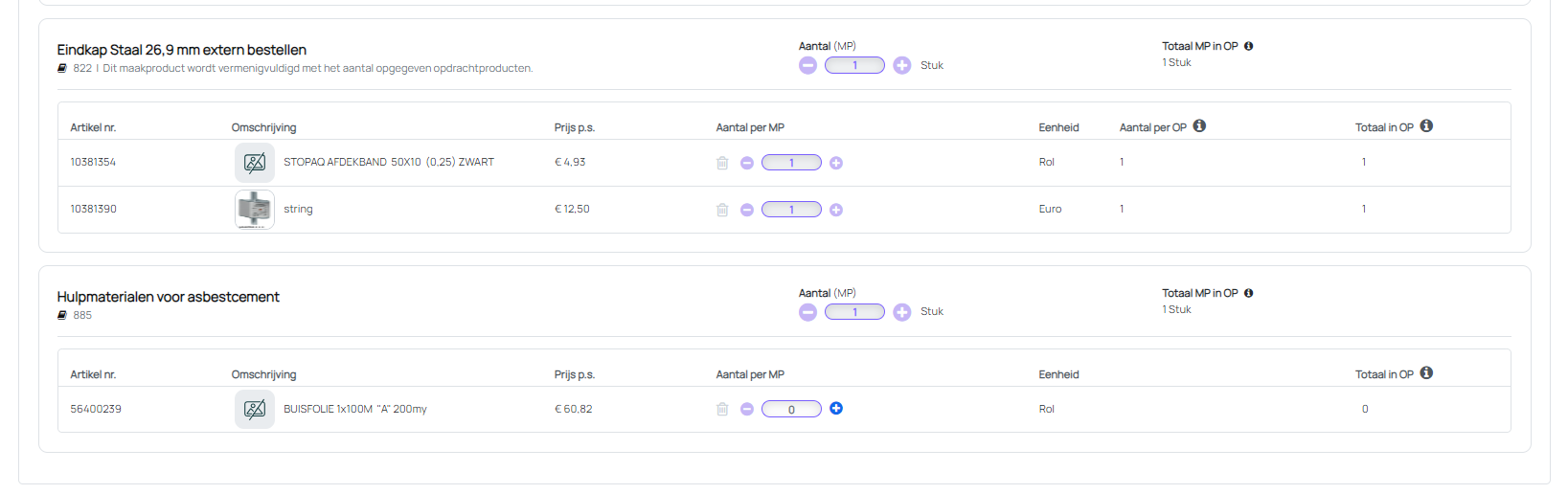Viewport: 1568px width, 494px height.
Task: Increase Aantal (MP) for Eindkap Staal product
Action: tap(901, 65)
